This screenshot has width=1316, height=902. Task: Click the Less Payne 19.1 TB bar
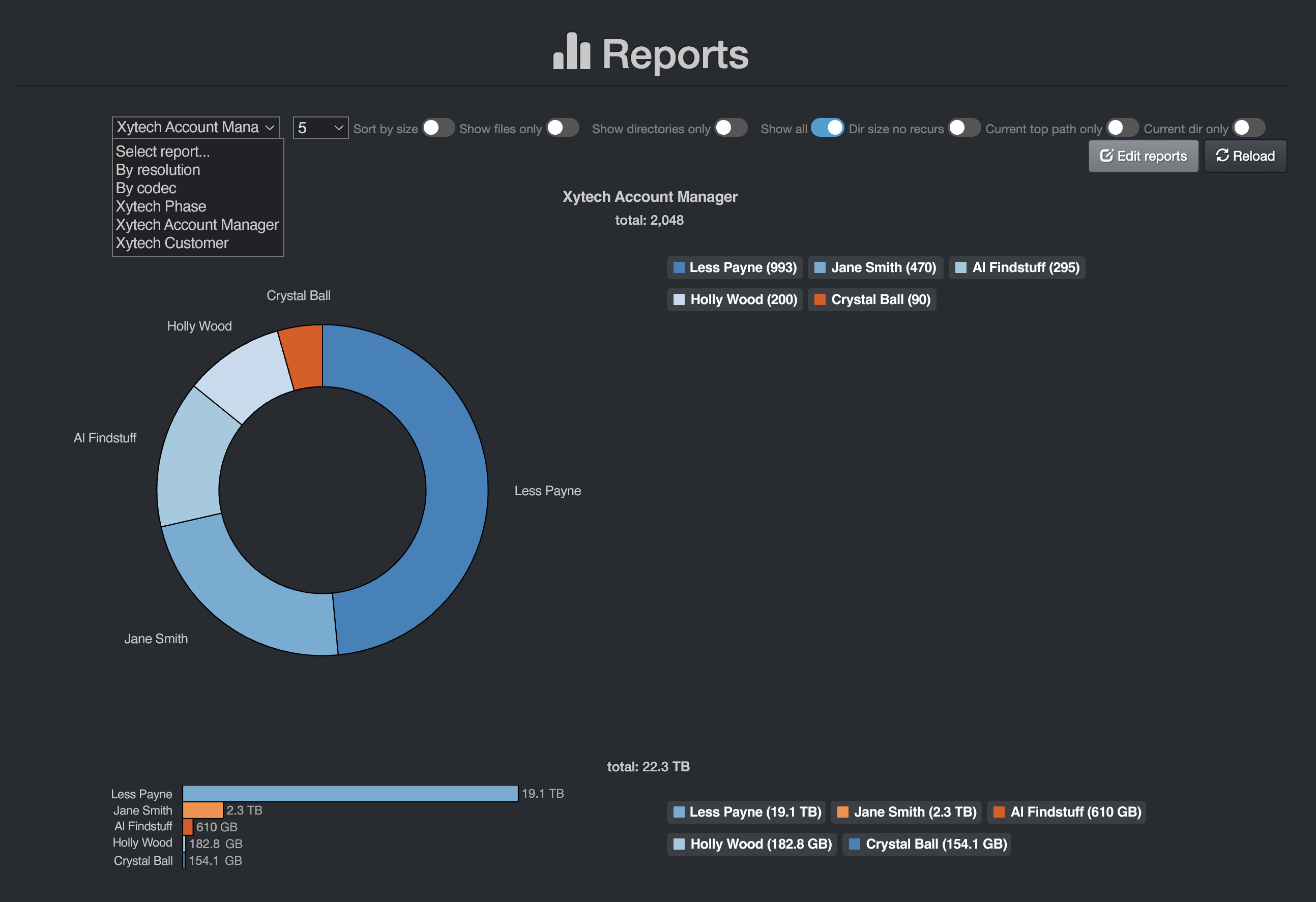[350, 793]
